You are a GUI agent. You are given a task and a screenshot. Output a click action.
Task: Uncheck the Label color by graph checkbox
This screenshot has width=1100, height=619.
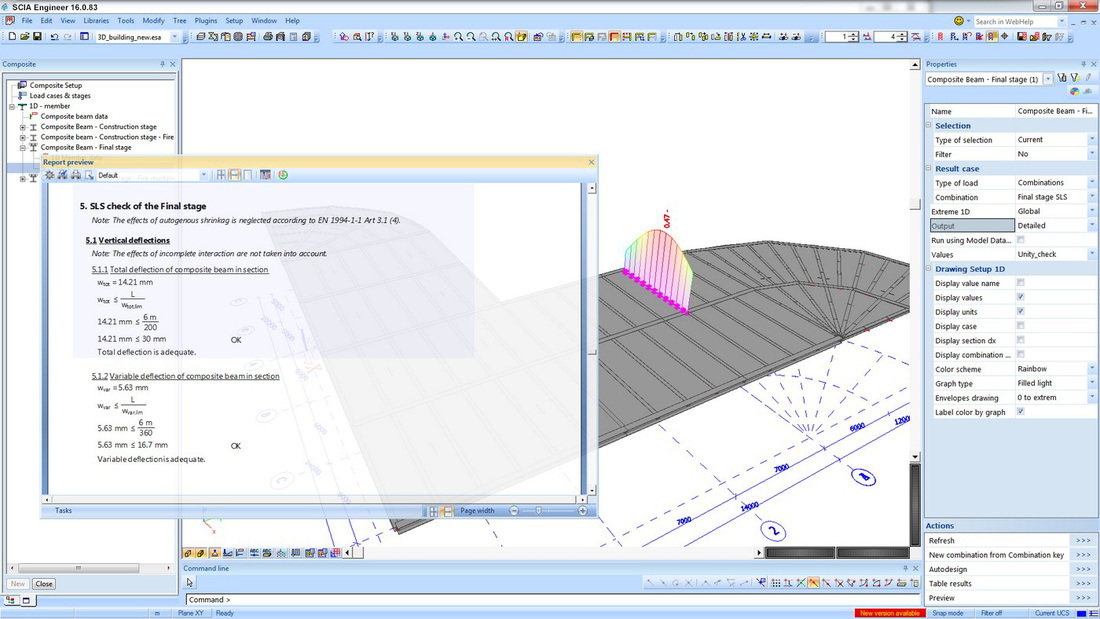coord(1020,411)
